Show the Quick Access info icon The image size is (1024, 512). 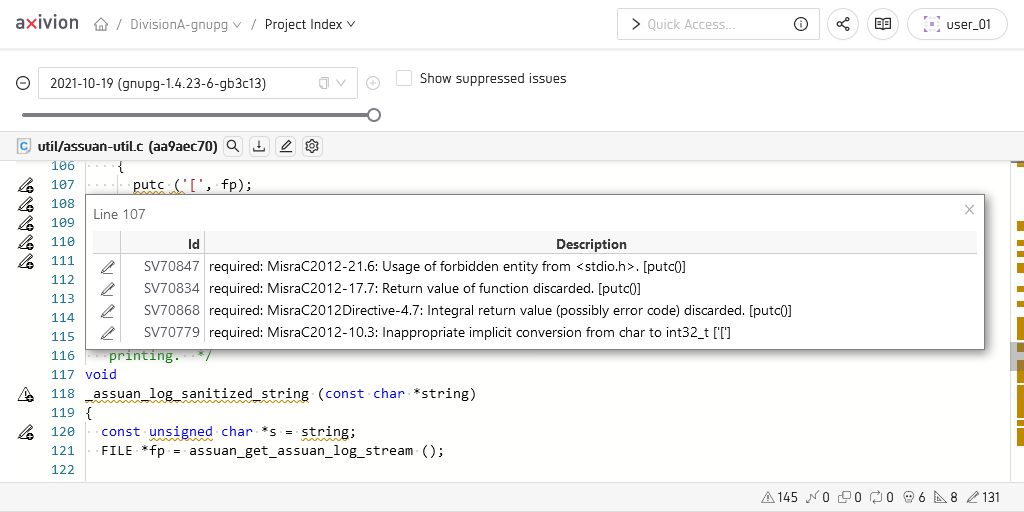(x=801, y=24)
